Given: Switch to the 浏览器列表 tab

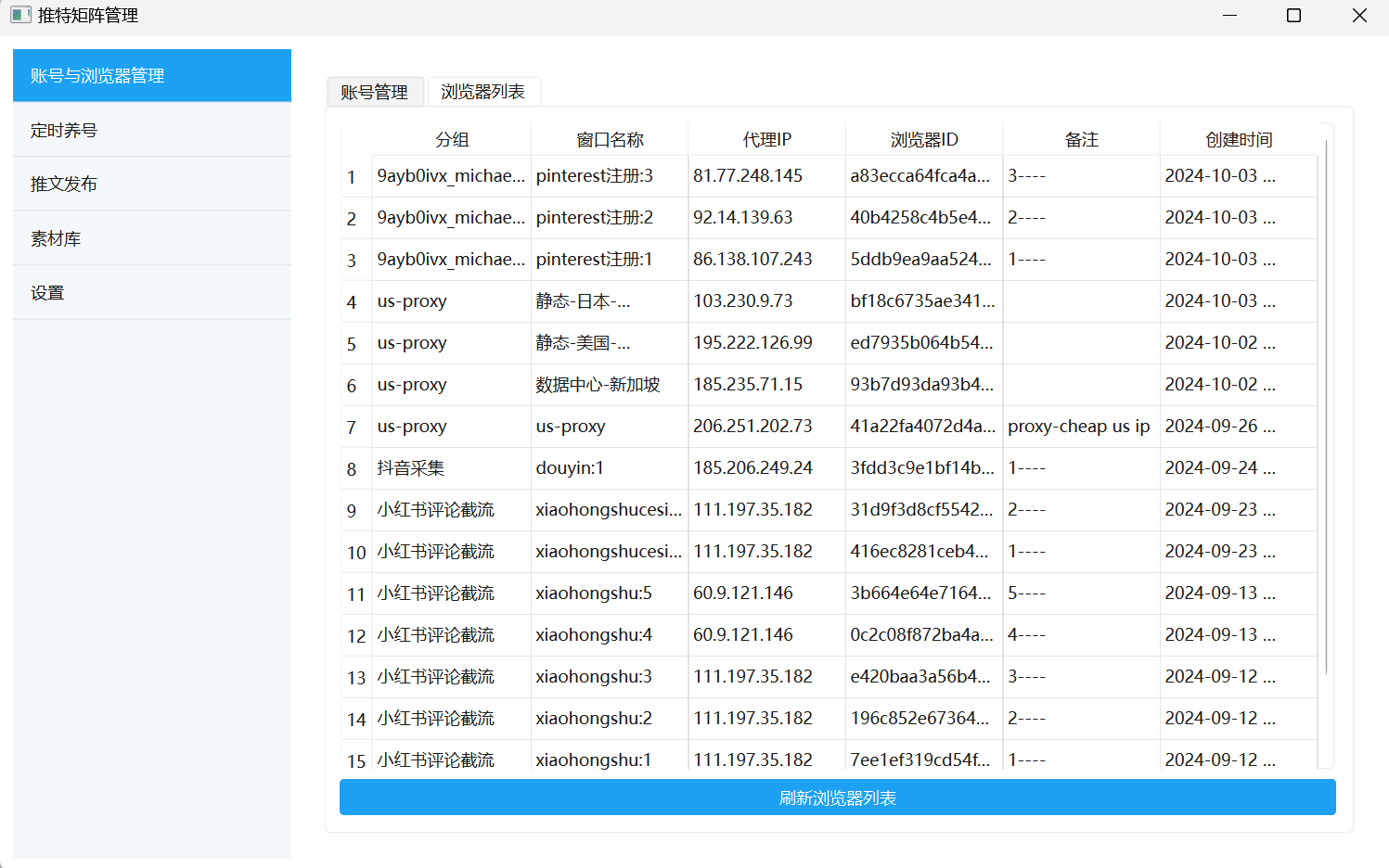Looking at the screenshot, I should pos(482,92).
